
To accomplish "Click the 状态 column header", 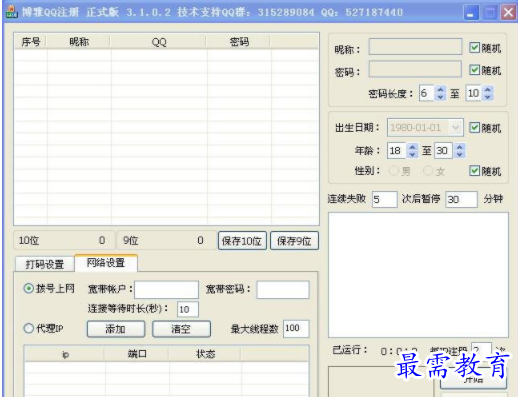I will tap(205, 354).
